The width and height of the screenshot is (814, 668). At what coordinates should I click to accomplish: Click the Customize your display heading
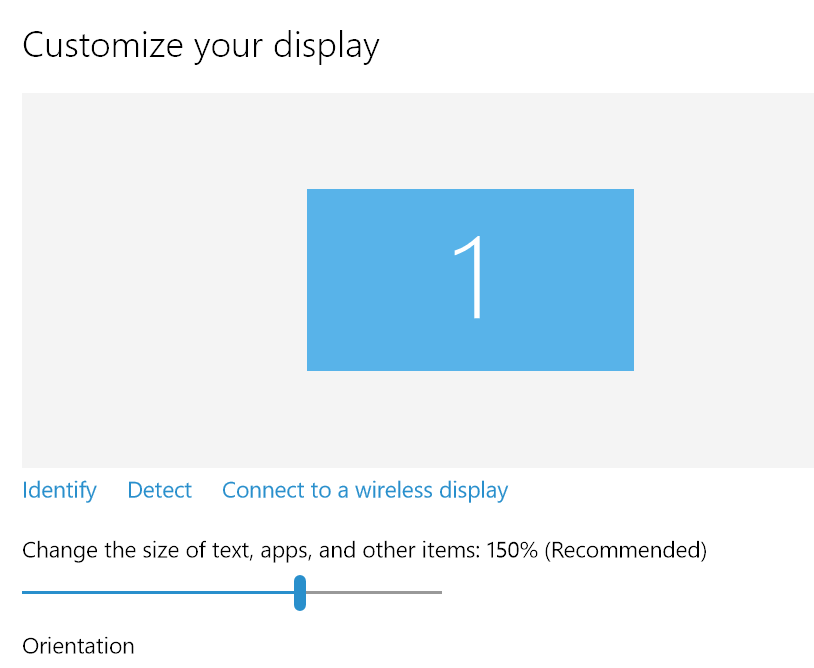coord(201,46)
